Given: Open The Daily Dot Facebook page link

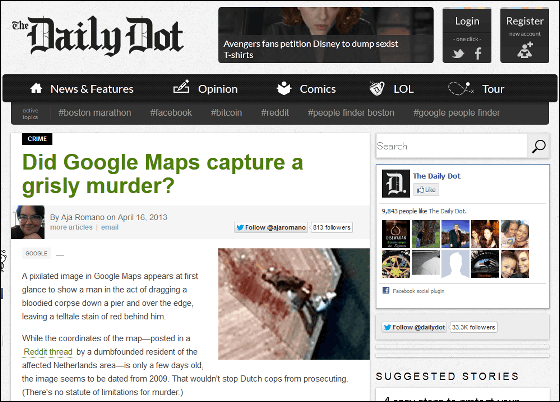Looking at the screenshot, I should tap(436, 176).
